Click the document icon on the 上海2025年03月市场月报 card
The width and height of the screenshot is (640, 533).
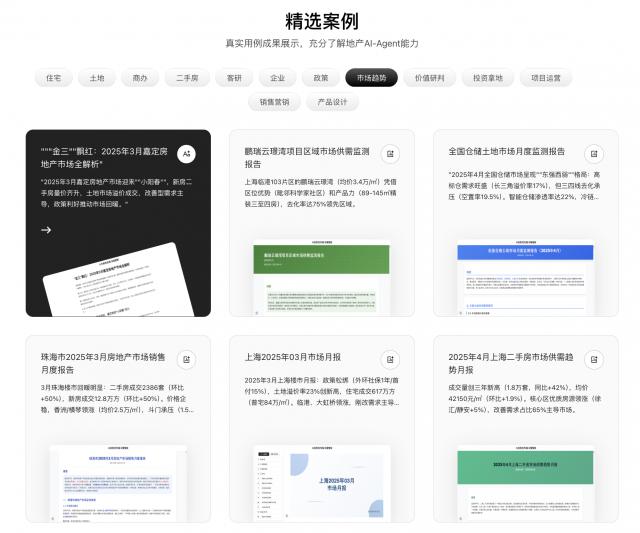(x=390, y=359)
